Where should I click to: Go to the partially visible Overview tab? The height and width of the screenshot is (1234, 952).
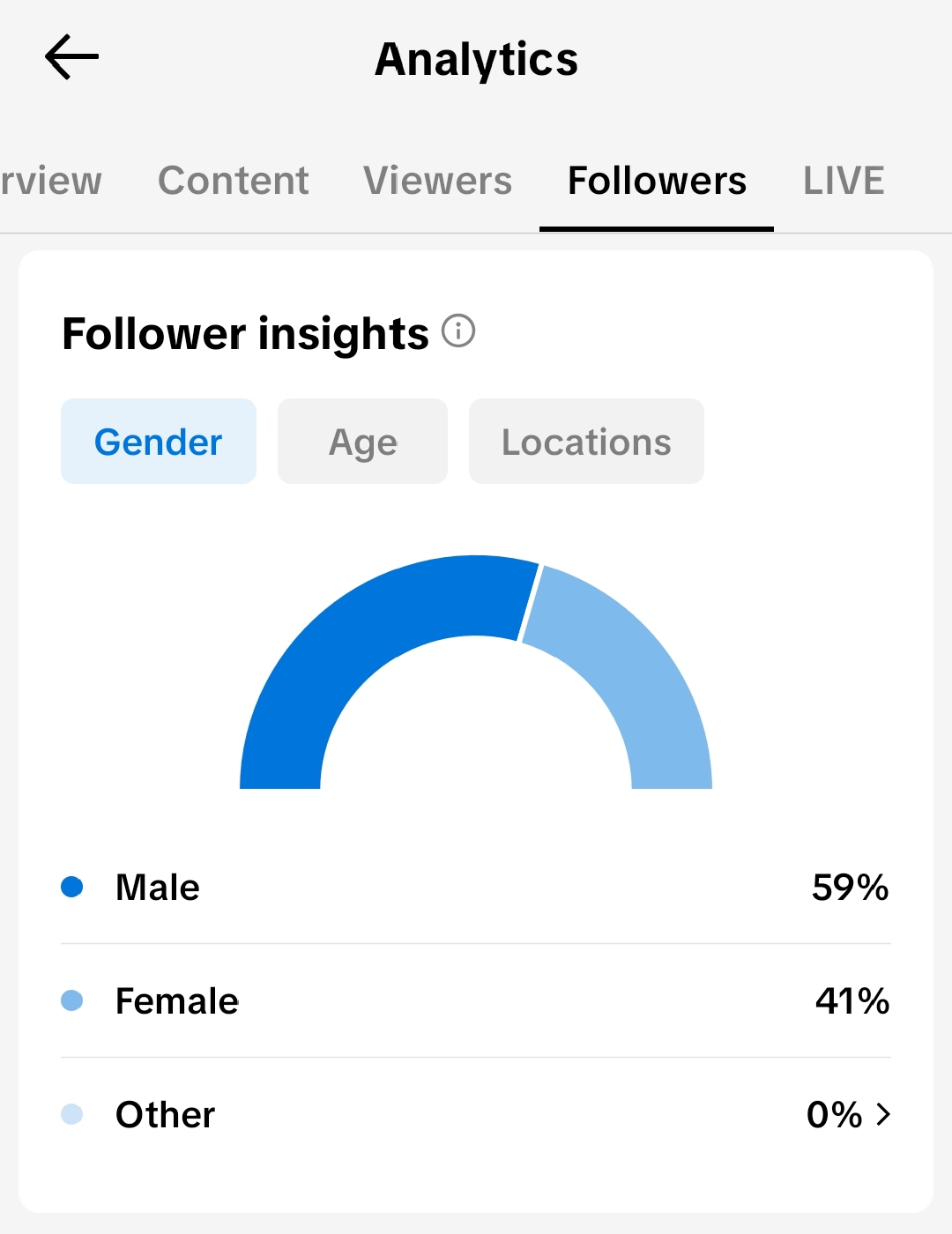click(x=51, y=181)
